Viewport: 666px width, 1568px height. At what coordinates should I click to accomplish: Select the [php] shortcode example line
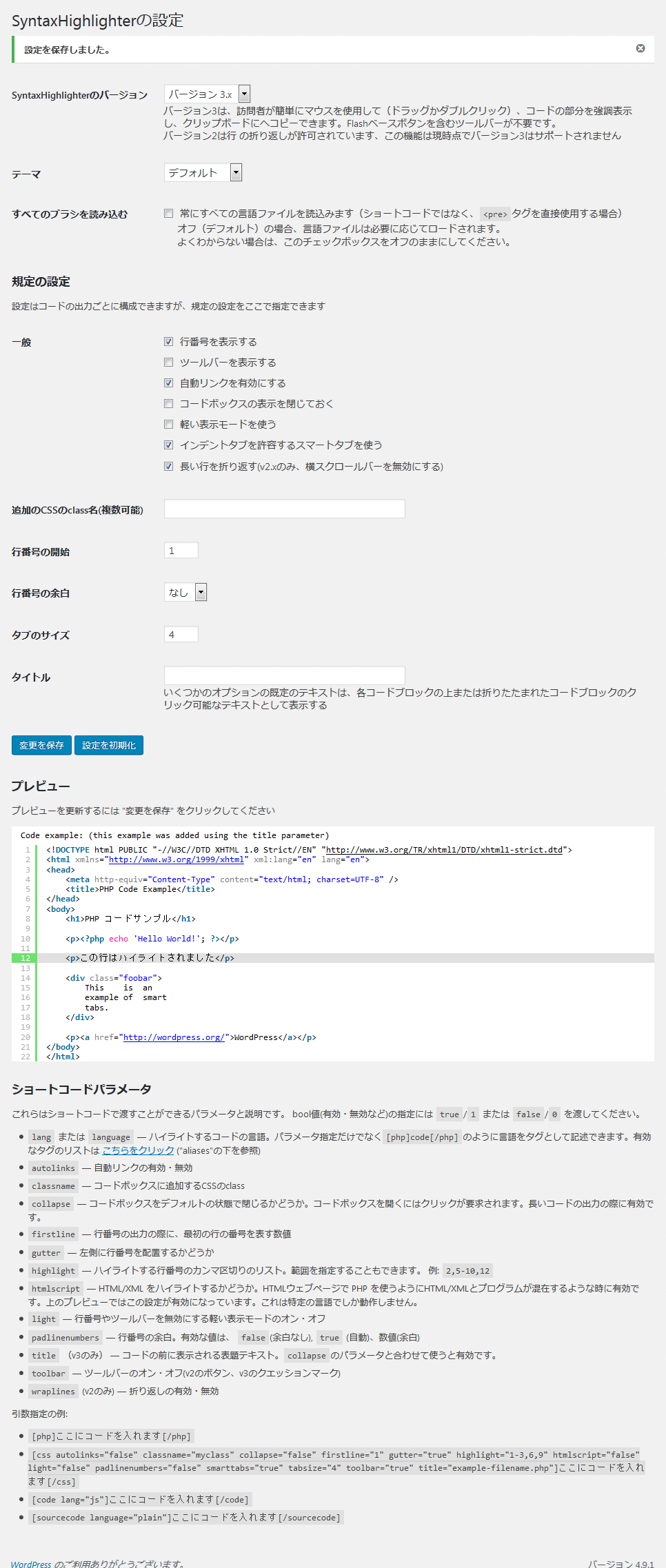[111, 1436]
